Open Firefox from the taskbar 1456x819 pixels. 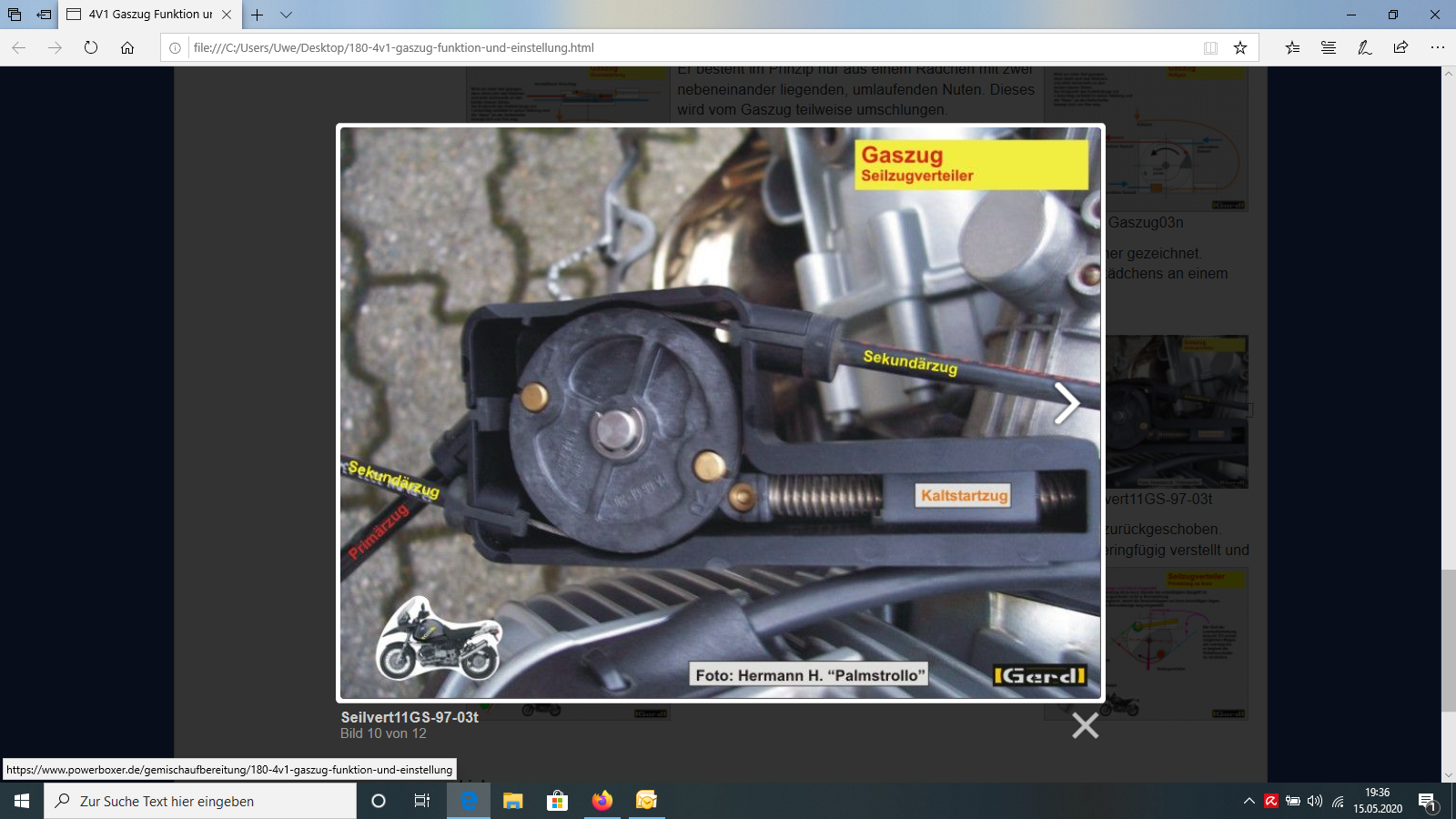(x=602, y=801)
